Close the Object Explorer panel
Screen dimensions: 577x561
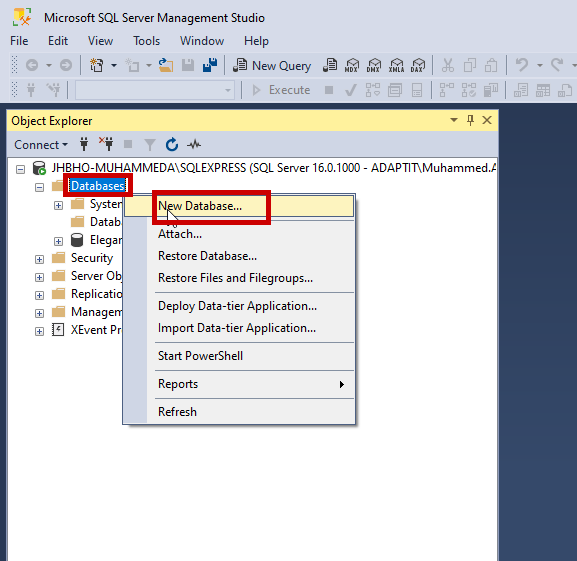coord(487,120)
